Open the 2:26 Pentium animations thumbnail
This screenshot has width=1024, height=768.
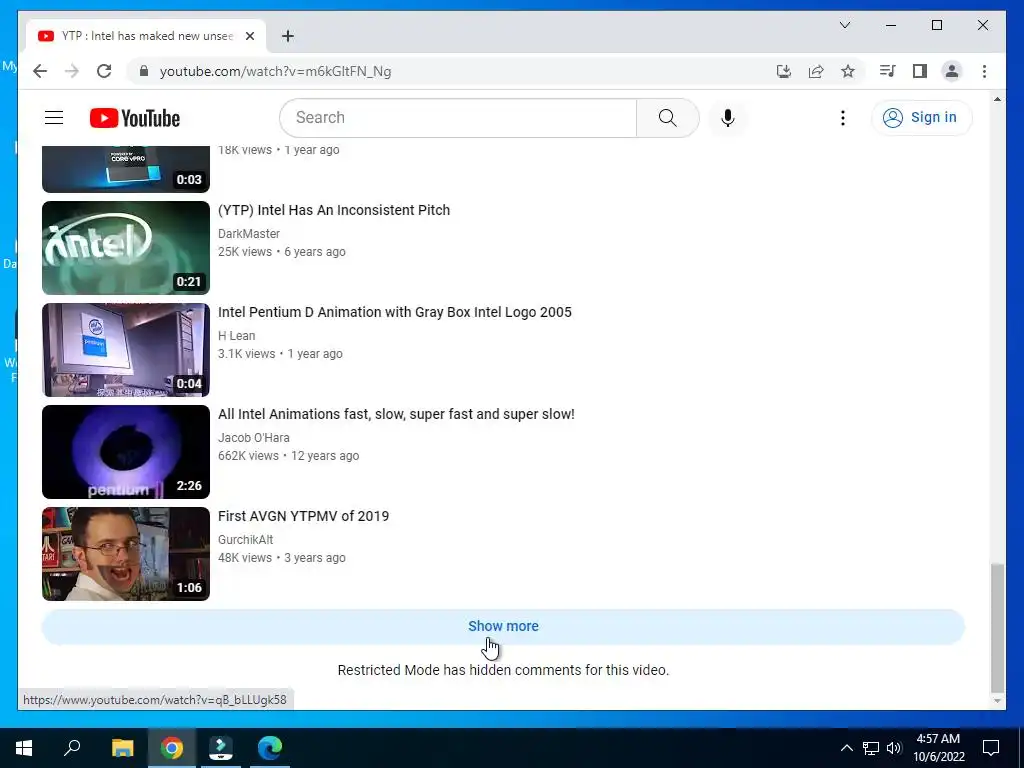(x=125, y=451)
